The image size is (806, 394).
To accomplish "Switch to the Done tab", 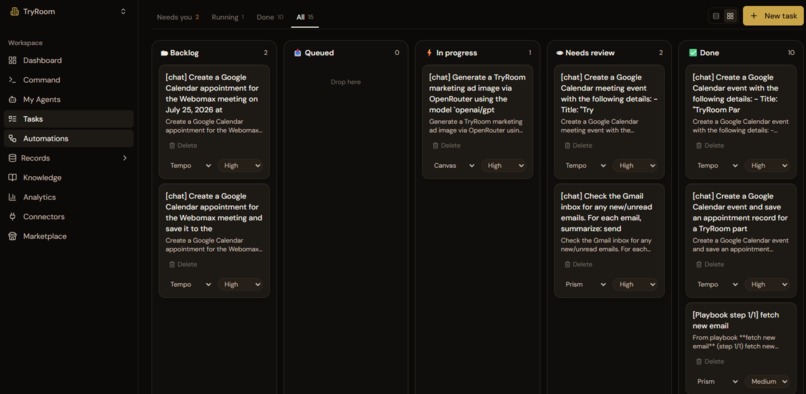I will 270,17.
